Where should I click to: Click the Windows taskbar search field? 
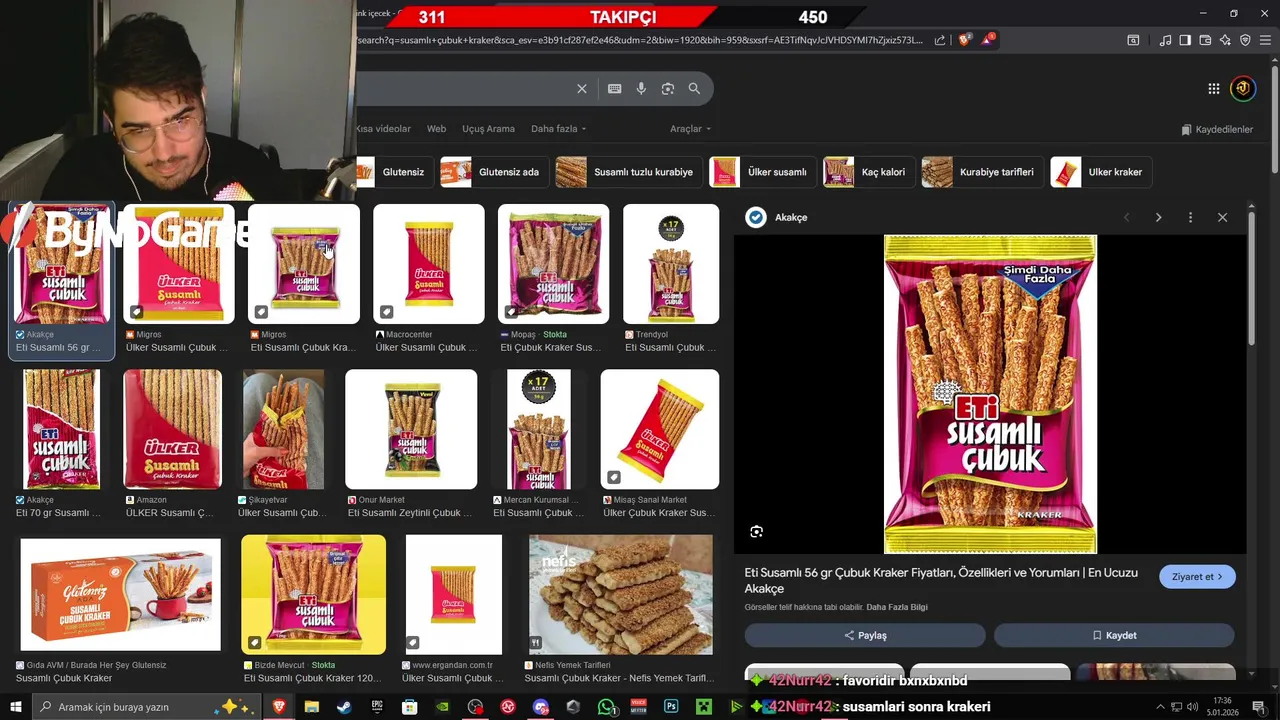pyautogui.click(x=147, y=707)
